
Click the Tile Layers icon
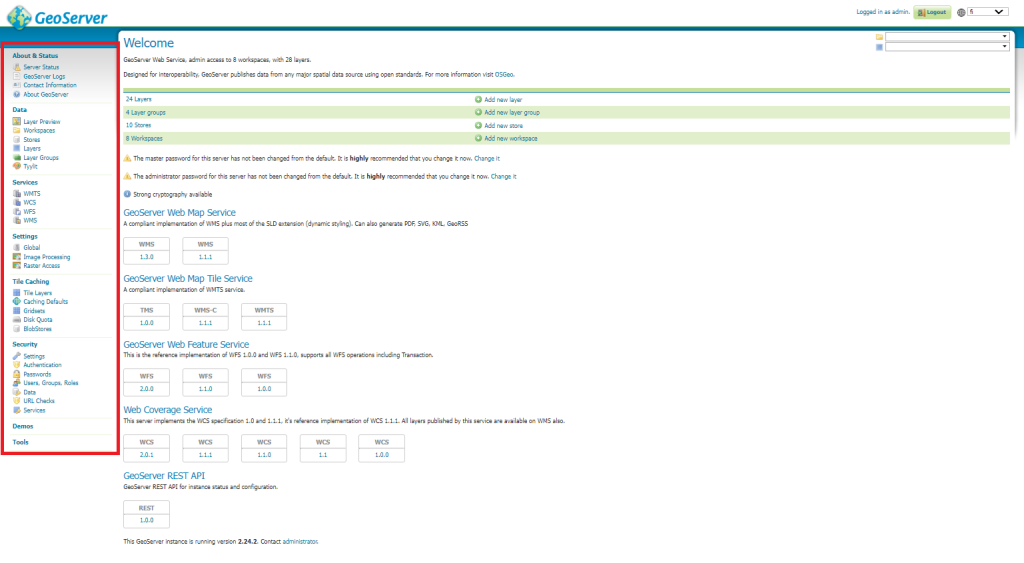click(x=17, y=293)
